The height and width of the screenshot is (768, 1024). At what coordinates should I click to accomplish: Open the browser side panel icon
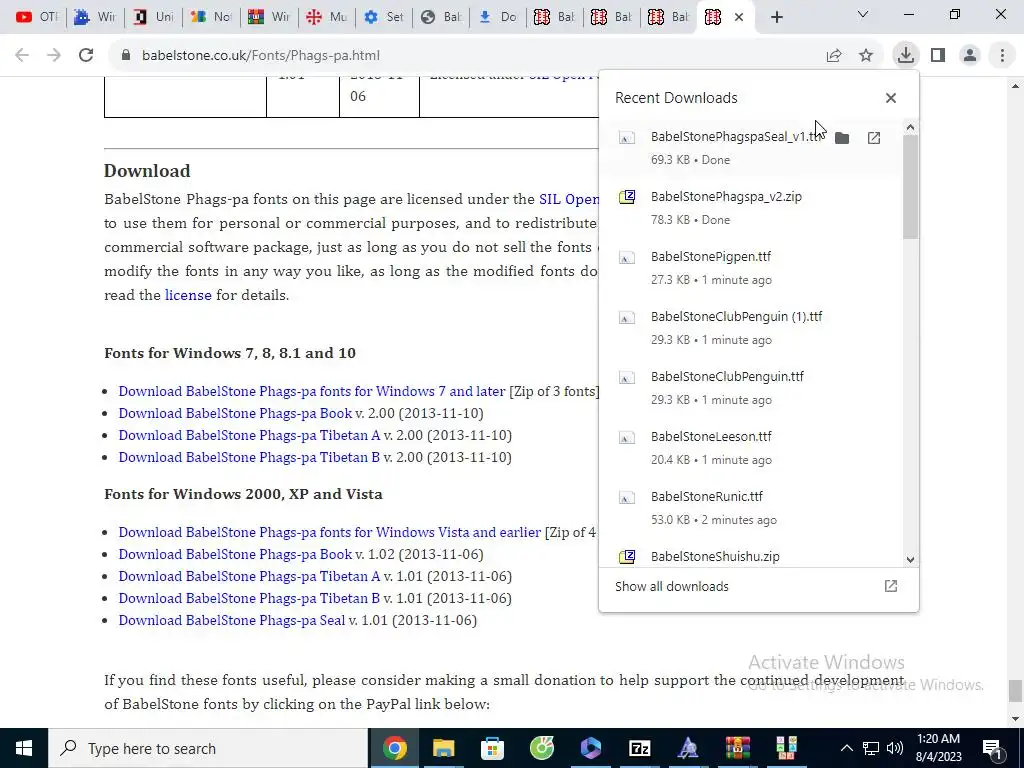pos(938,56)
